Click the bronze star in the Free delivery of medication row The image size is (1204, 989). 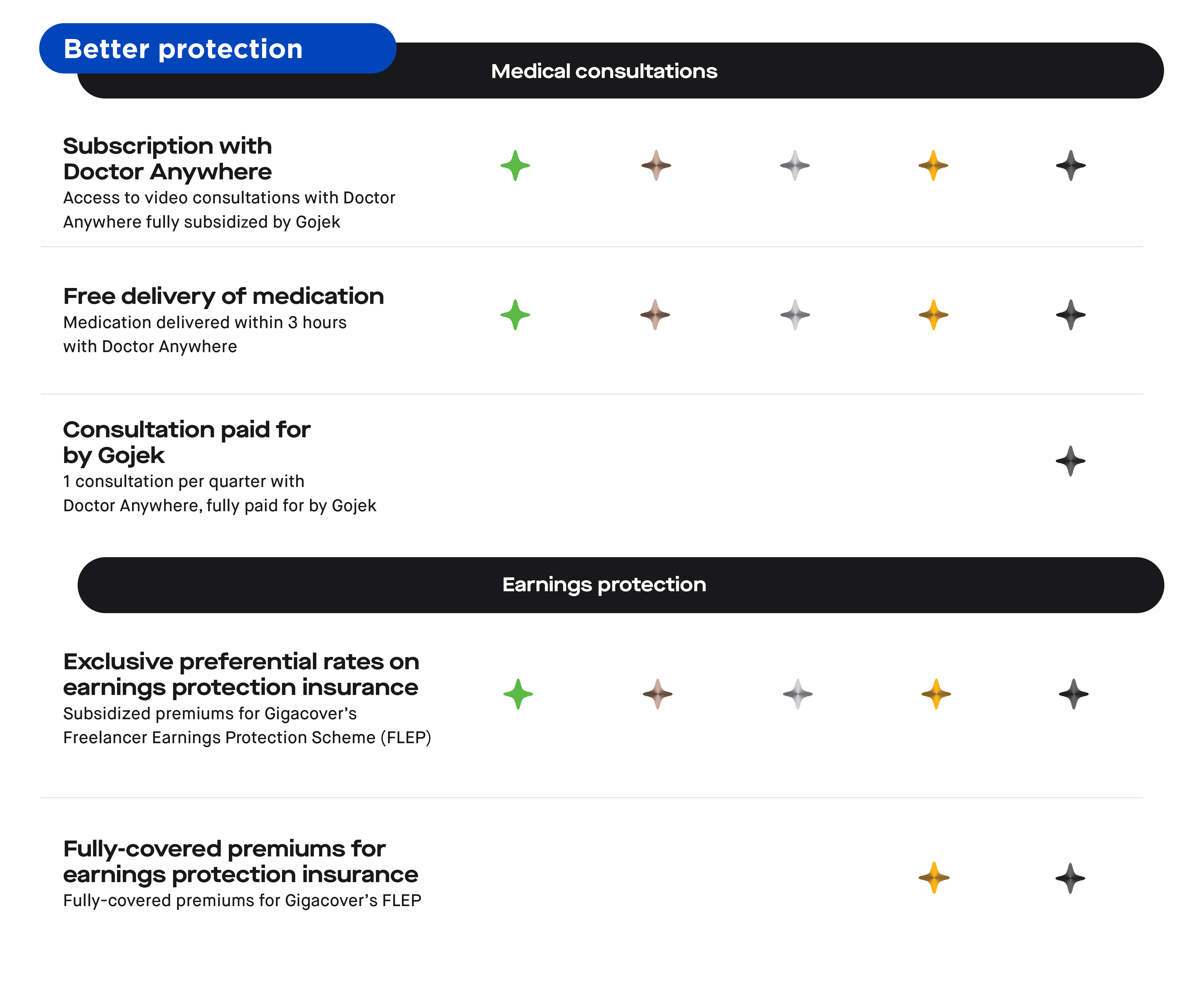655,315
